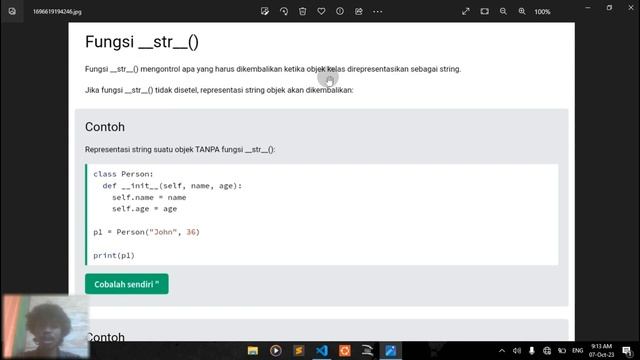Click the Edit image icon
Viewport: 640px width, 360px height.
(265, 11)
